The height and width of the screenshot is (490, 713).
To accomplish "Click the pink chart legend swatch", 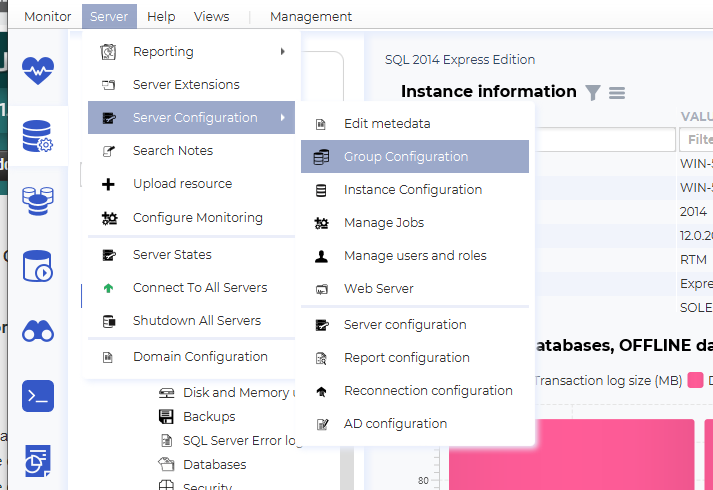I will (695, 381).
